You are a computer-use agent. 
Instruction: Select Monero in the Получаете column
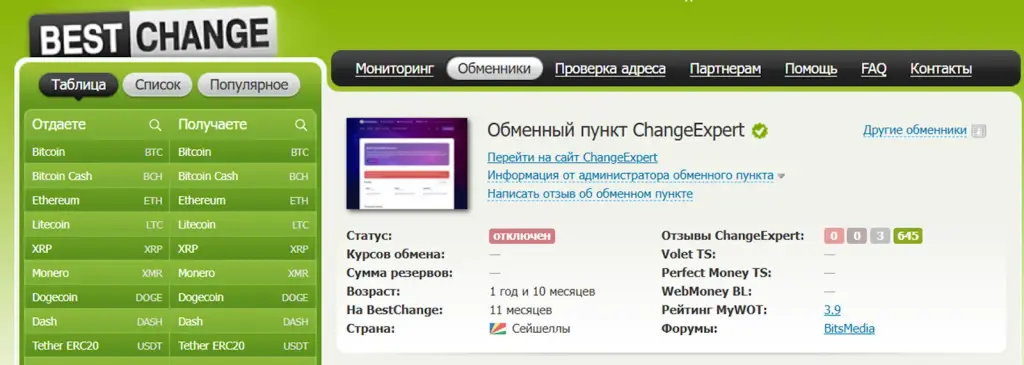tap(243, 273)
